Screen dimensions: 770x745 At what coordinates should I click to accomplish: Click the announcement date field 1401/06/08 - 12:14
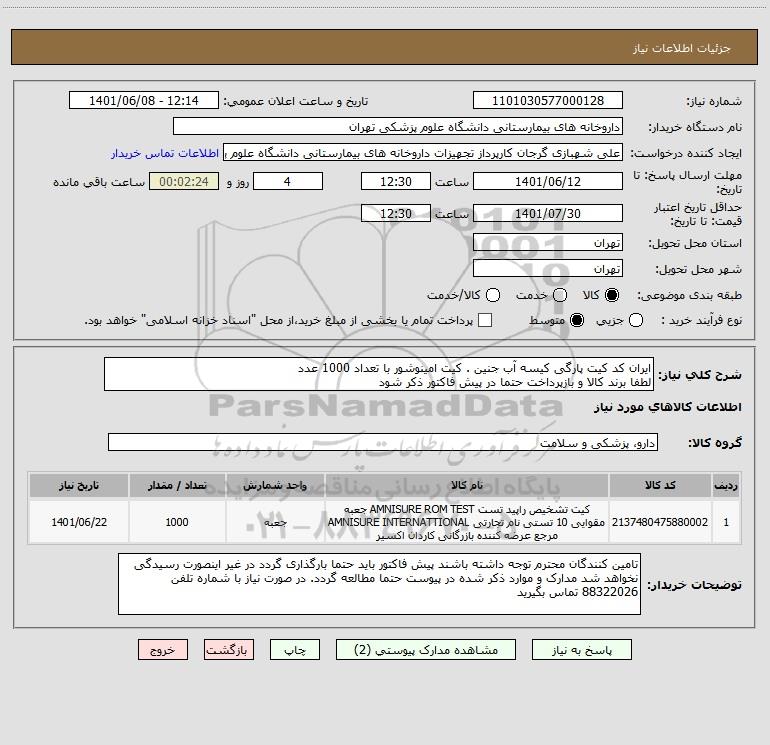click(143, 101)
